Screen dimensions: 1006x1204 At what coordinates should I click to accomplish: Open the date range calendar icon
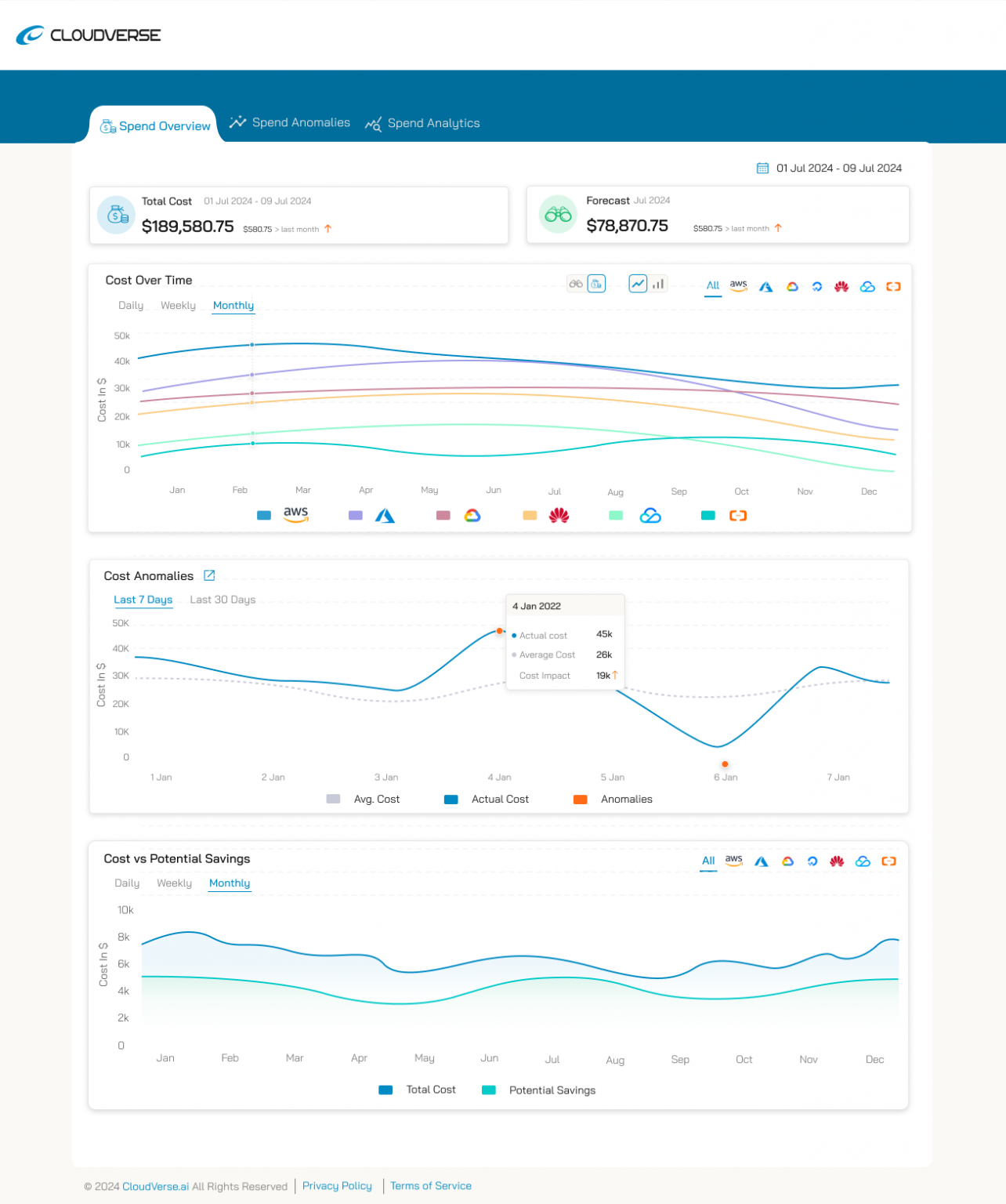pos(762,168)
